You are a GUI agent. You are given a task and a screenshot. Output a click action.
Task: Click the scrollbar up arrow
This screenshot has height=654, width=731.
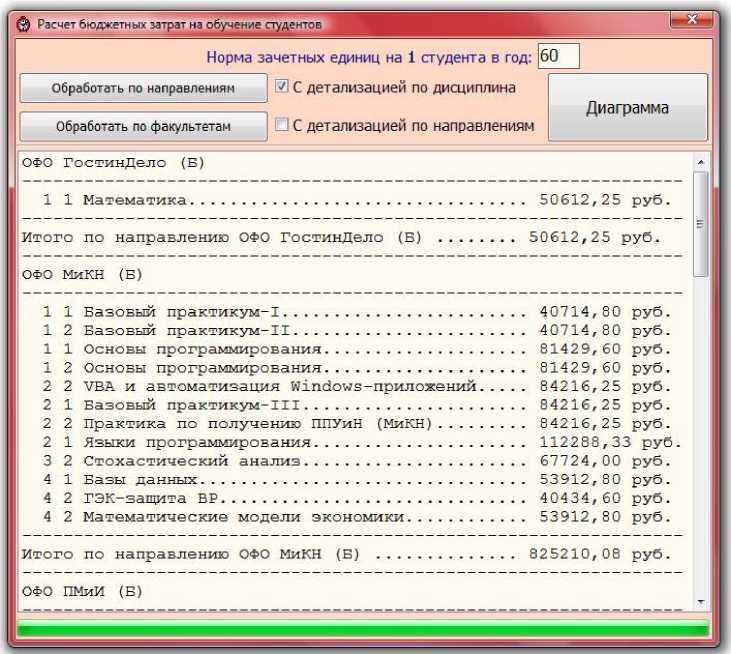point(701,162)
